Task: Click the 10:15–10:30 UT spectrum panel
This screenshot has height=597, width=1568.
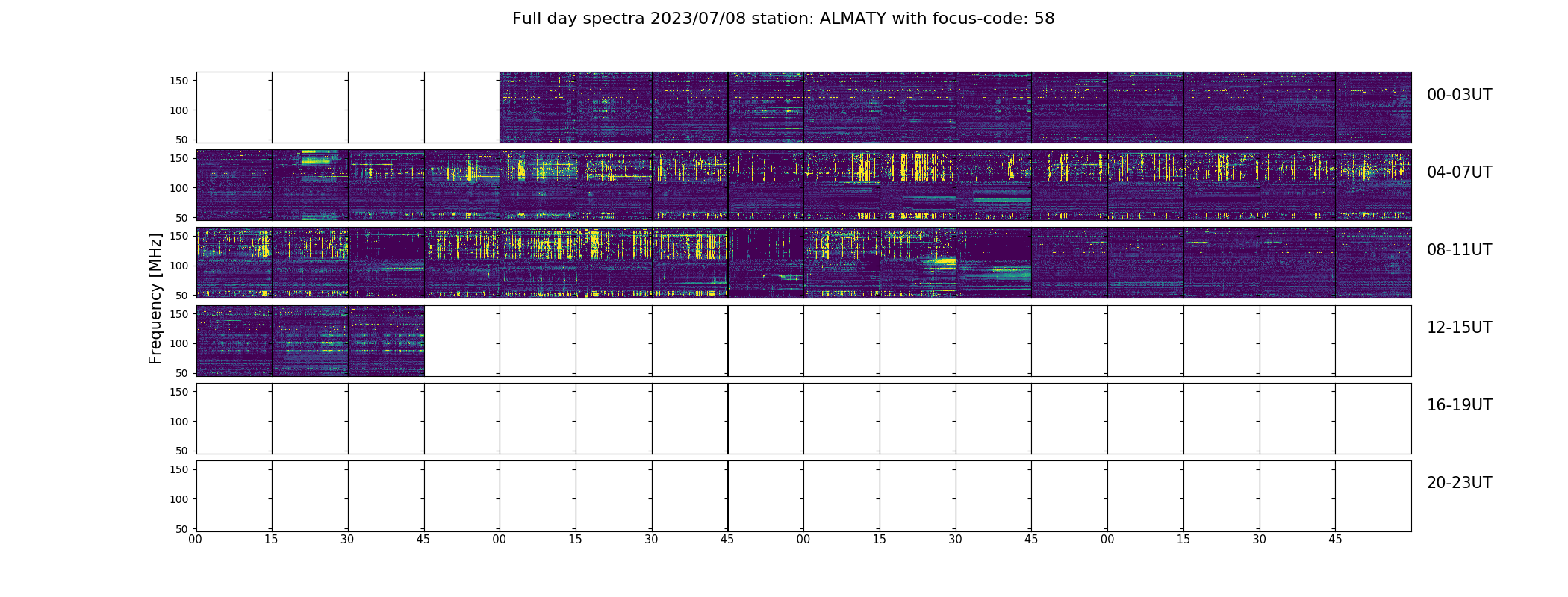Action: [x=918, y=263]
